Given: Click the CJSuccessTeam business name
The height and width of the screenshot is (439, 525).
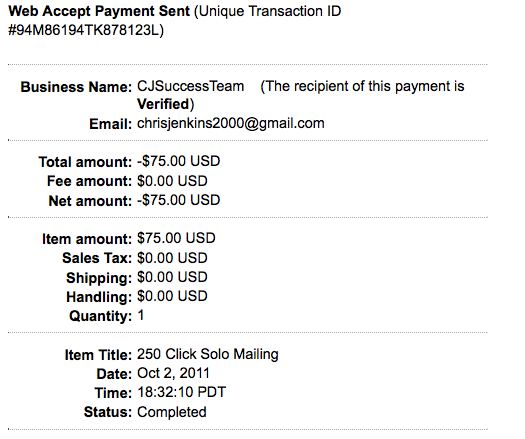Looking at the screenshot, I should click(x=191, y=86).
